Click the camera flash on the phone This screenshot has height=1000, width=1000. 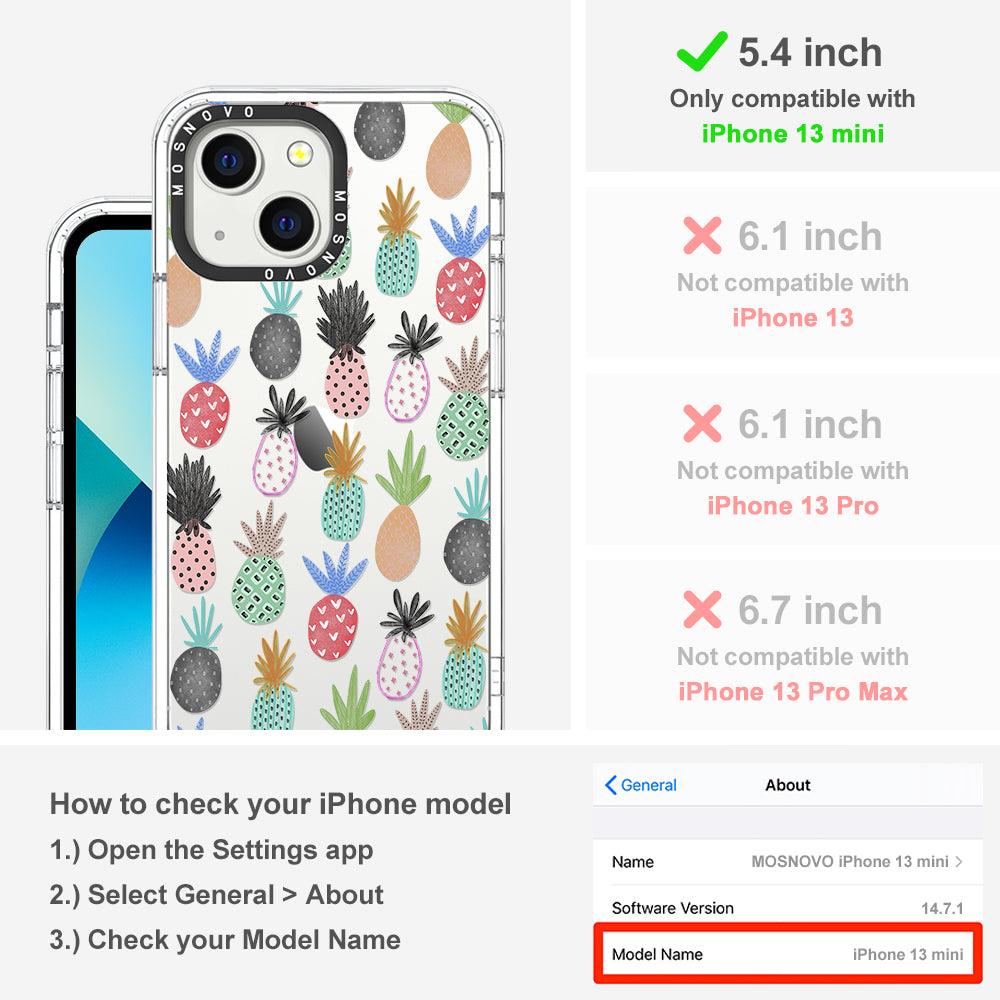pyautogui.click(x=300, y=154)
